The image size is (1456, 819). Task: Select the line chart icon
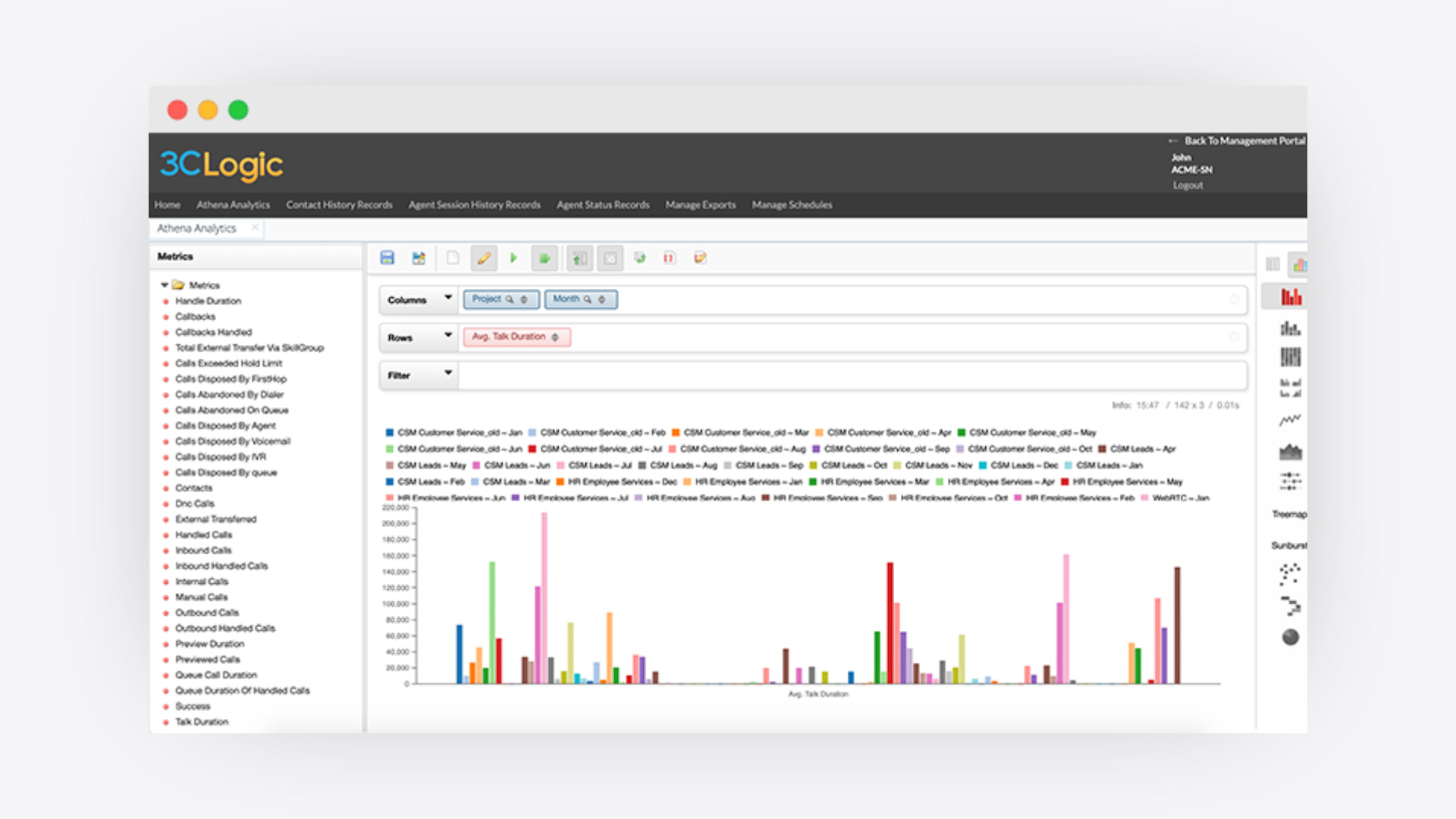click(x=1291, y=419)
